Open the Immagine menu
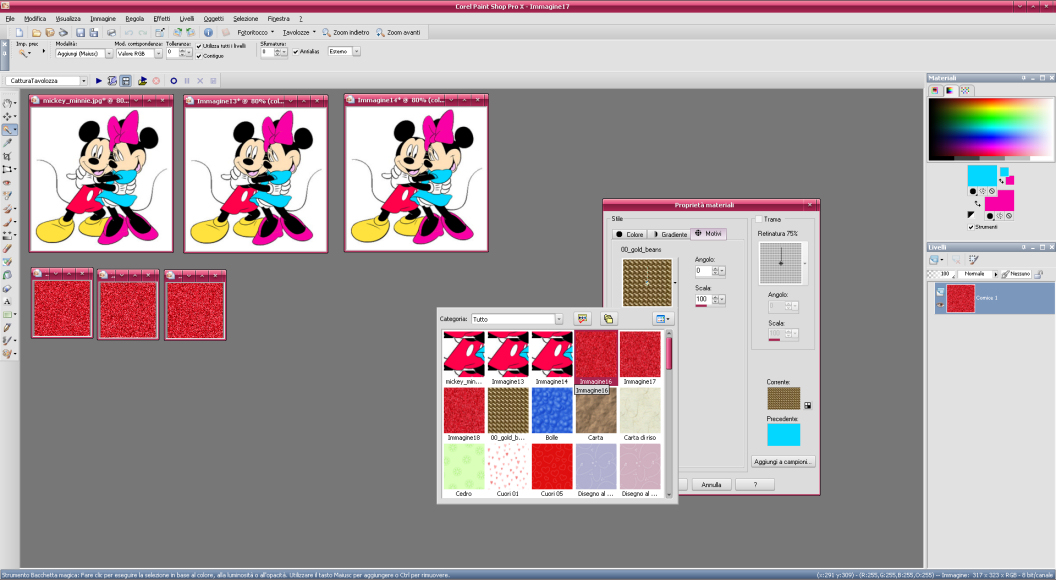 [x=103, y=19]
